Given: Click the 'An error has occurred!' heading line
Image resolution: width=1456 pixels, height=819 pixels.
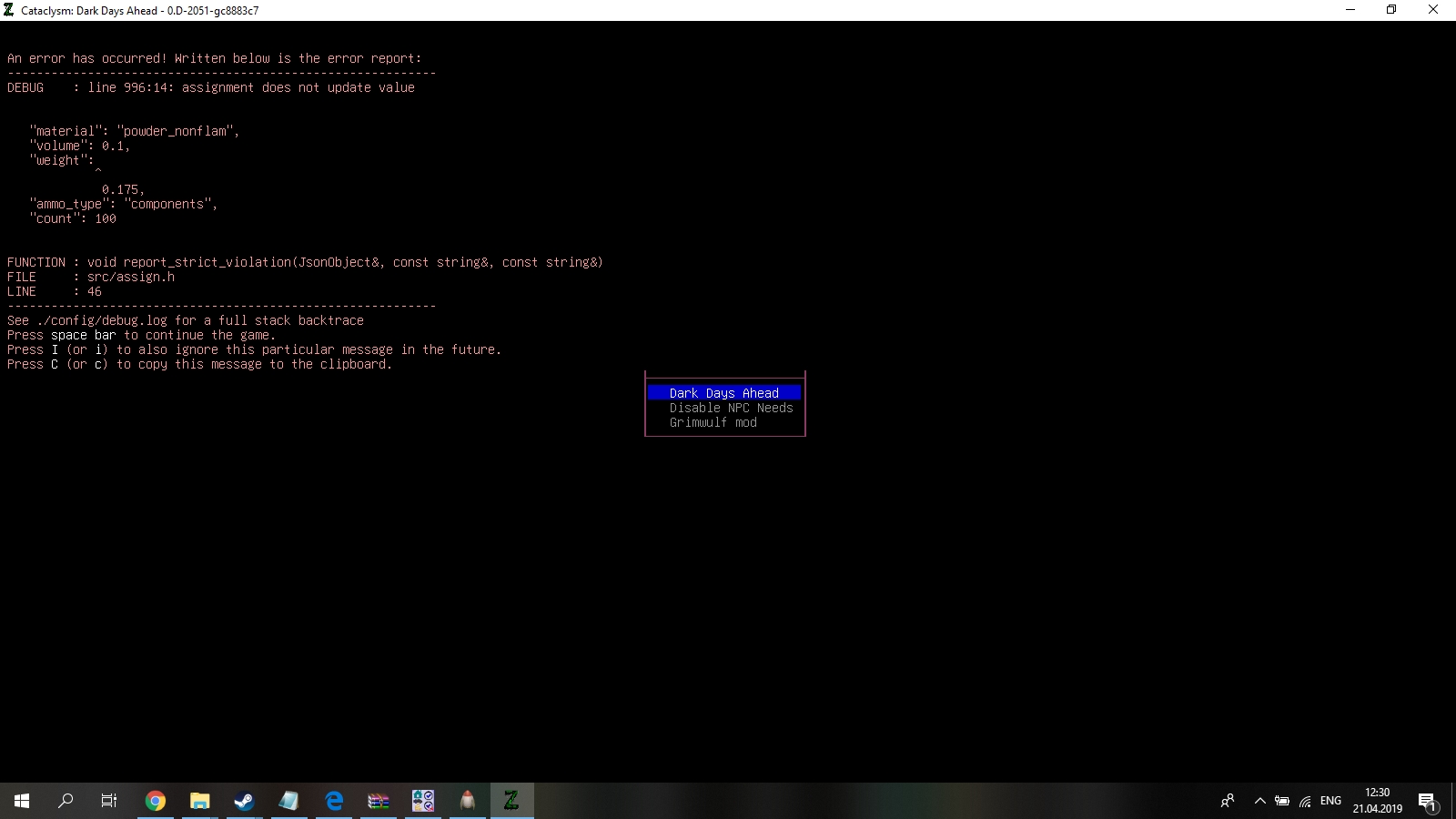Looking at the screenshot, I should pyautogui.click(x=214, y=58).
